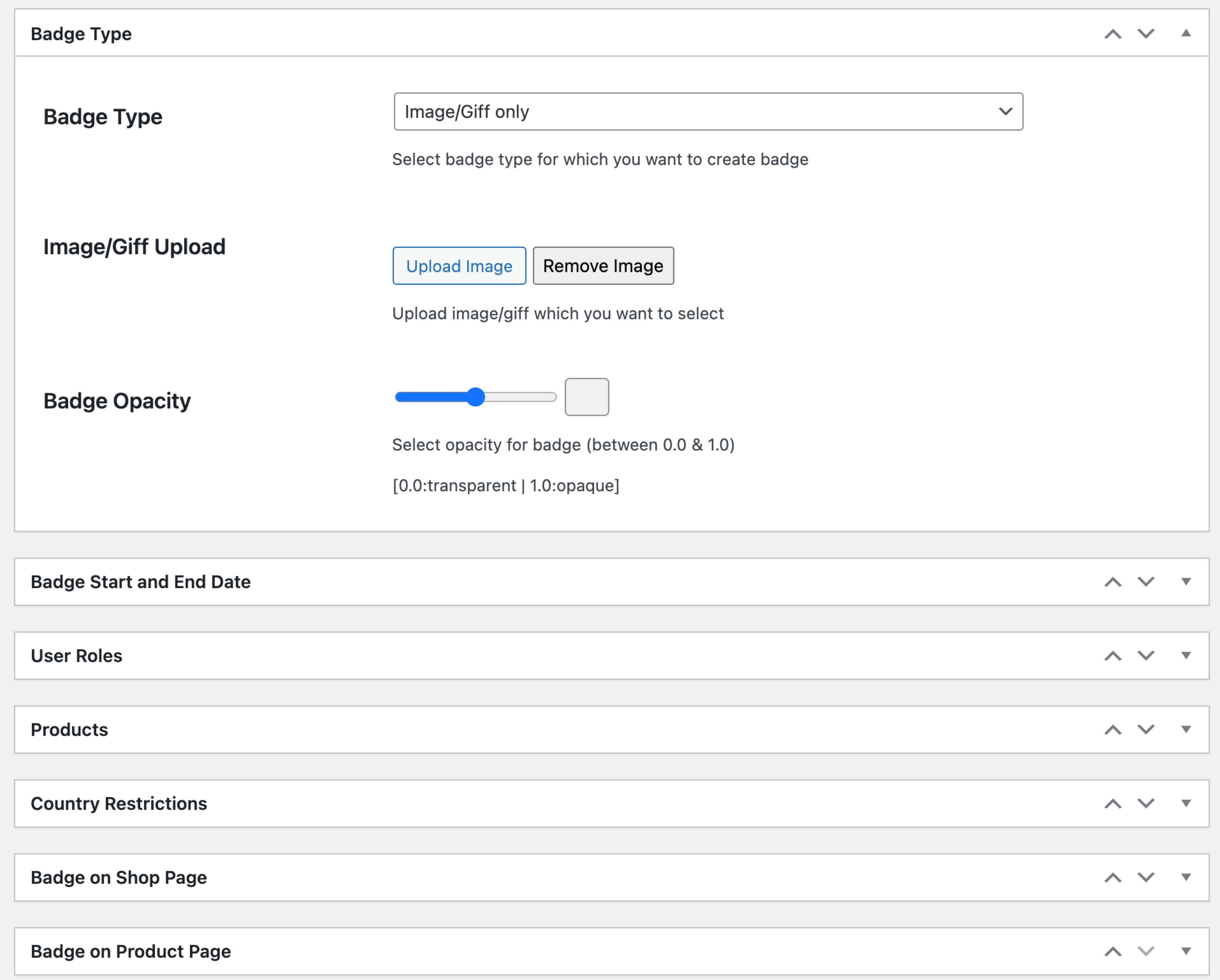Expand Badge on Shop Page panel
The image size is (1220, 980).
[1186, 877]
